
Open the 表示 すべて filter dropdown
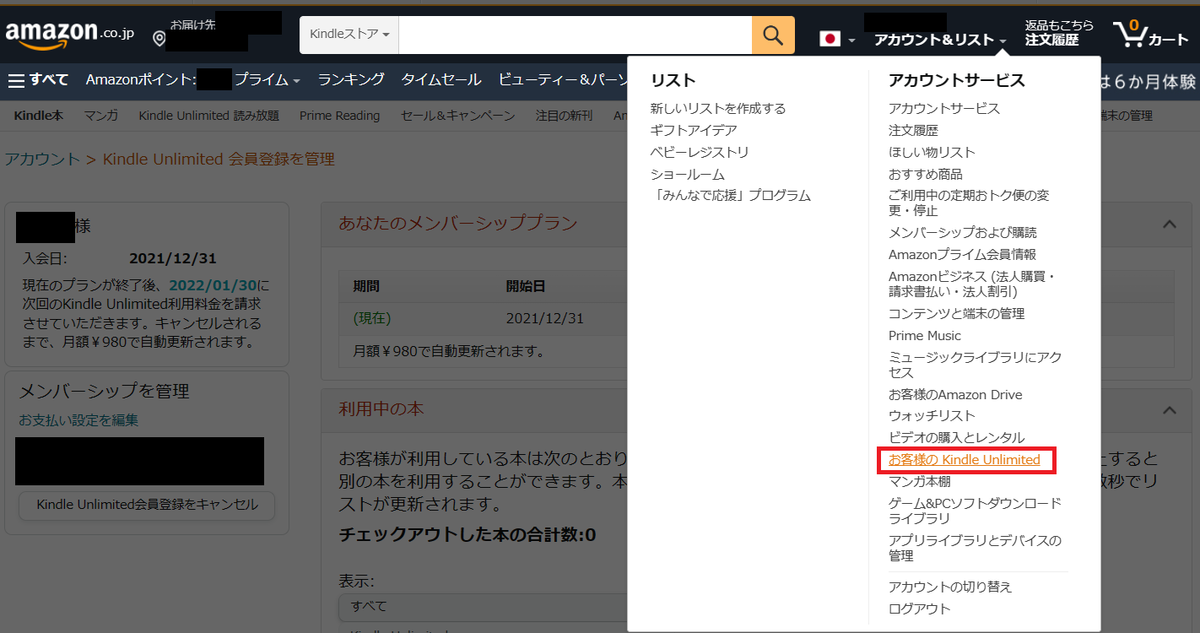point(483,607)
